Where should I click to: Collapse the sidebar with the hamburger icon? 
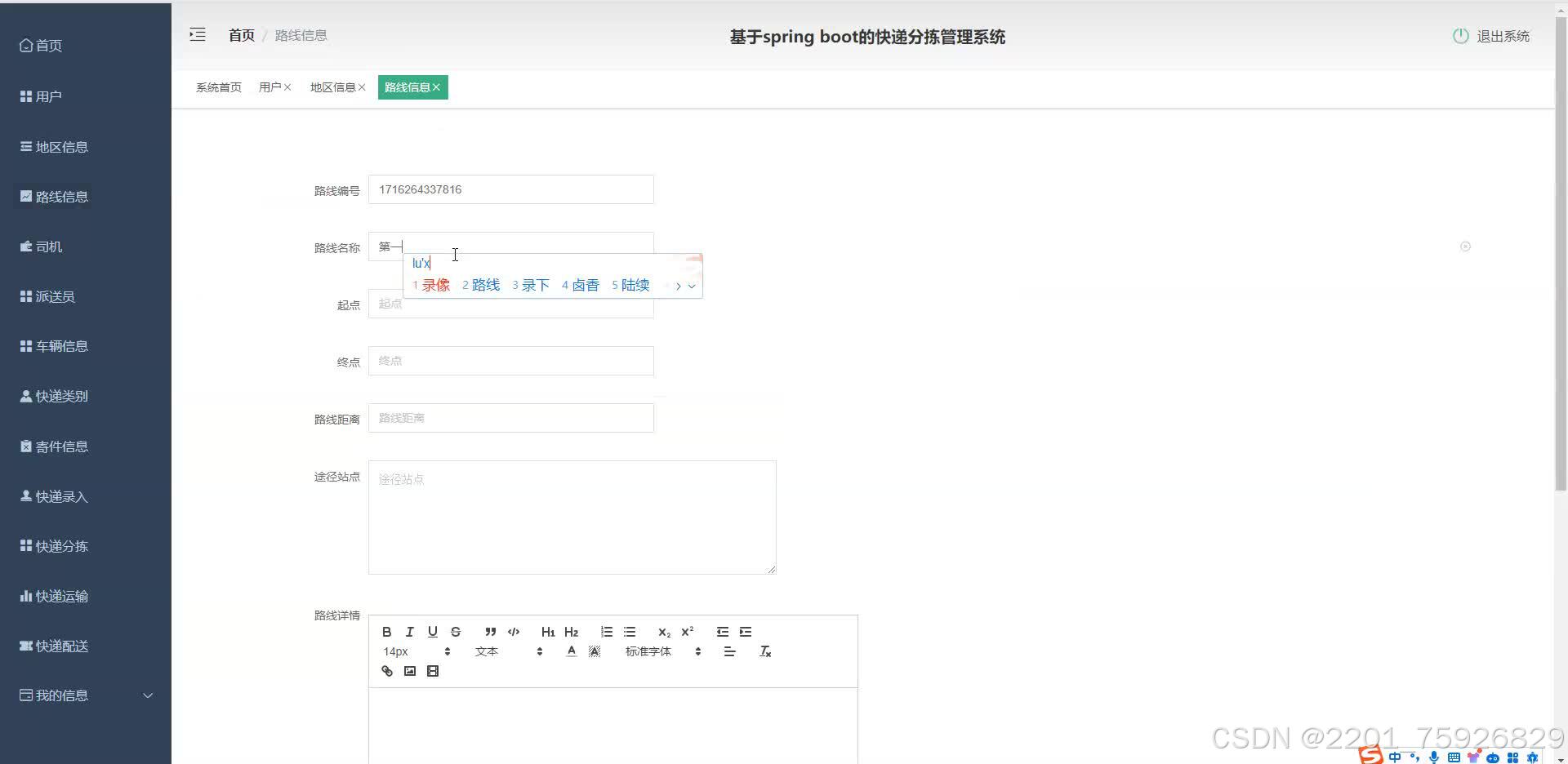198,34
